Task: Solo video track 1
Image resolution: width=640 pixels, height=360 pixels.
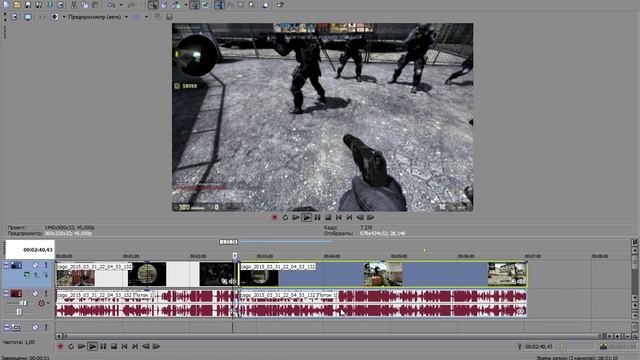Action: (46, 265)
